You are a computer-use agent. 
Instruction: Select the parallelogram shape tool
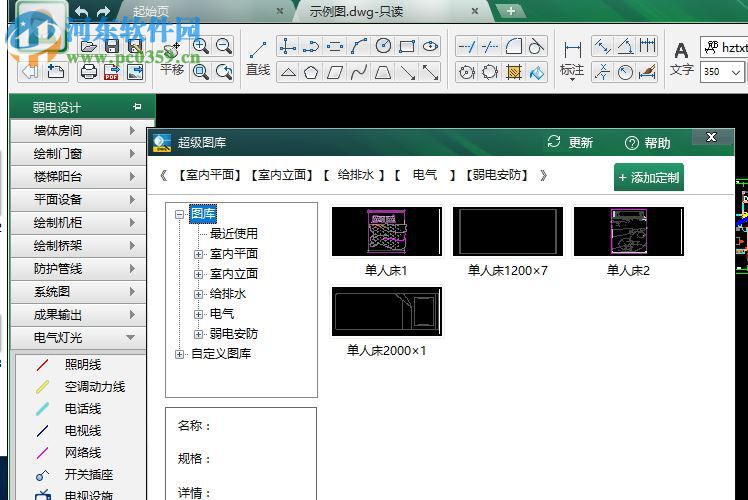click(335, 73)
